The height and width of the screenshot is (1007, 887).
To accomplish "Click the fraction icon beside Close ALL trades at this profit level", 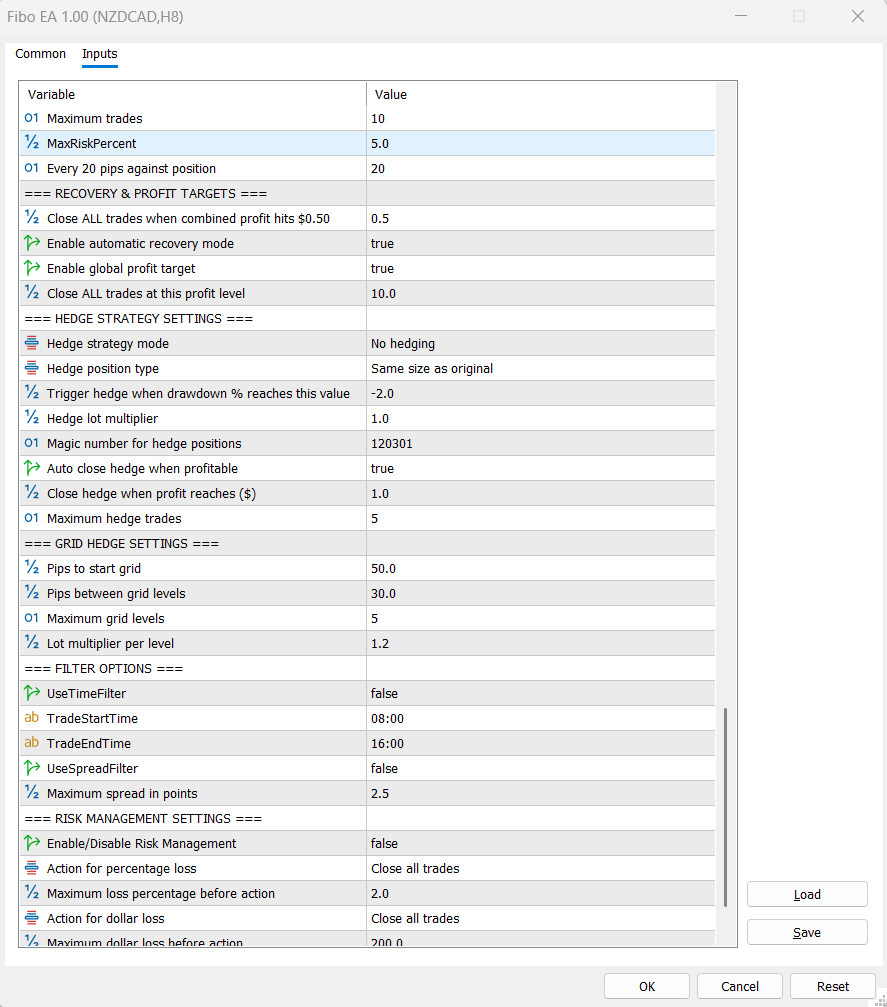I will point(31,293).
